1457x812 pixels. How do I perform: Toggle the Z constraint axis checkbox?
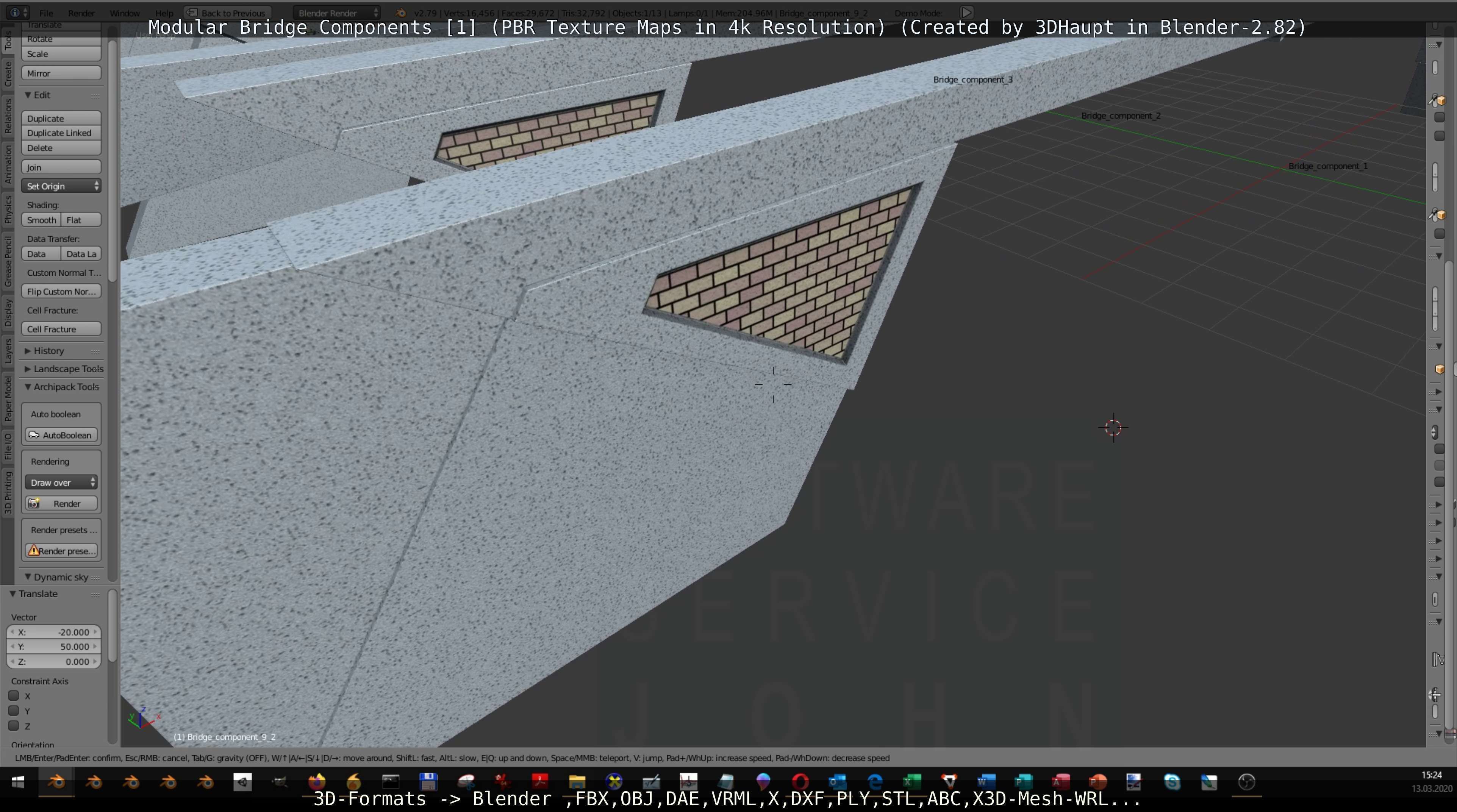[14, 726]
